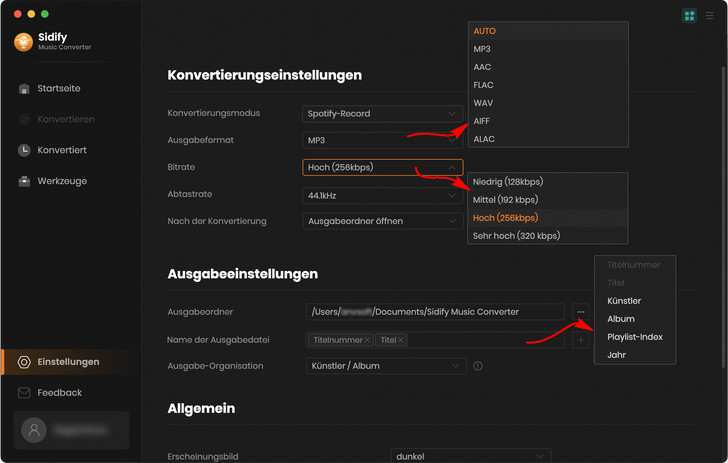Open the Nach der Konvertierung dropdown
The width and height of the screenshot is (728, 463).
tap(382, 221)
